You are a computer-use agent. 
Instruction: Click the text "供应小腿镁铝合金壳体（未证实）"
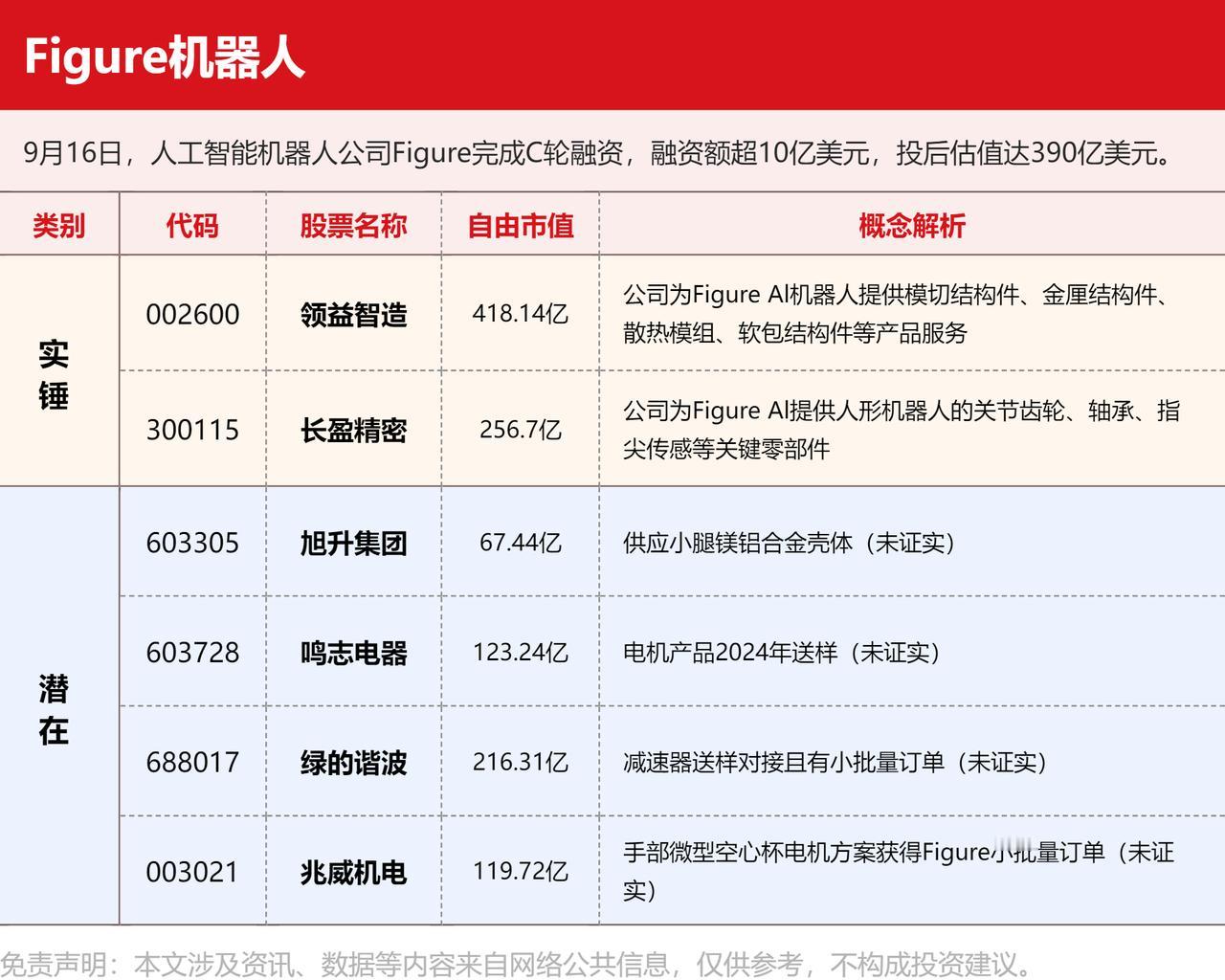point(791,543)
